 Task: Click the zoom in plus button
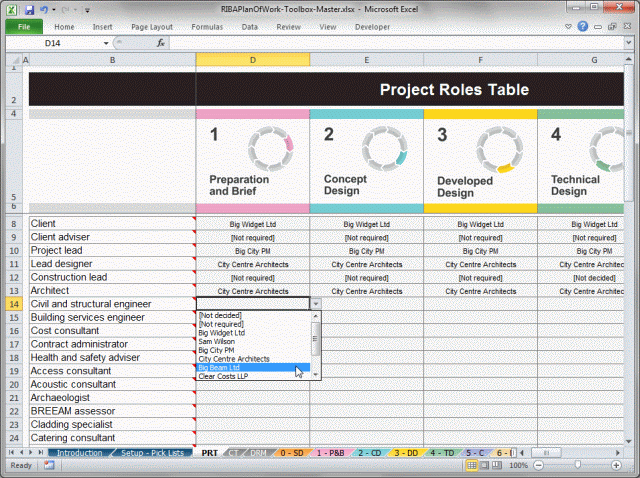point(616,465)
